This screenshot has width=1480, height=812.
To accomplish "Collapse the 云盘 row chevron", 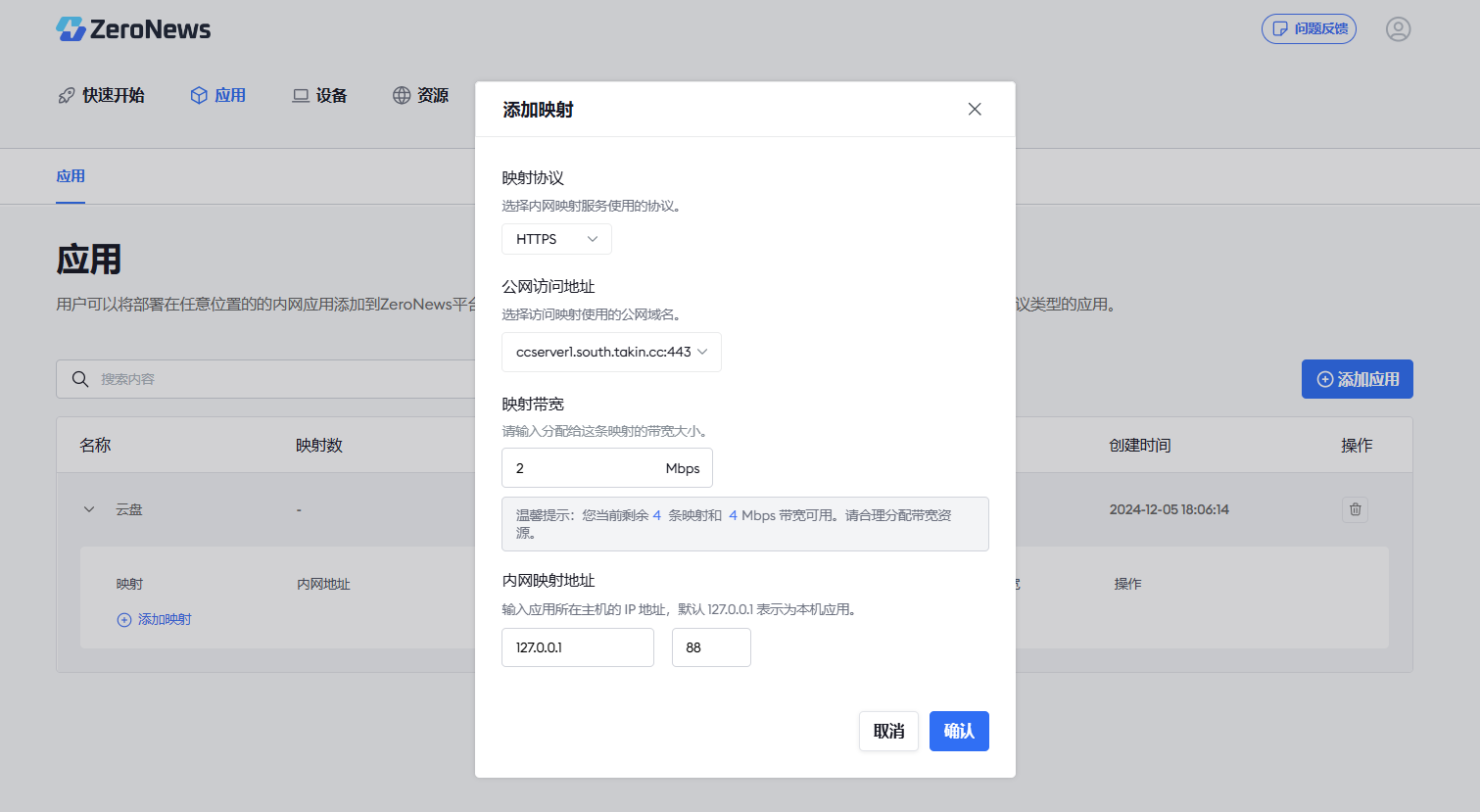I will 89,509.
